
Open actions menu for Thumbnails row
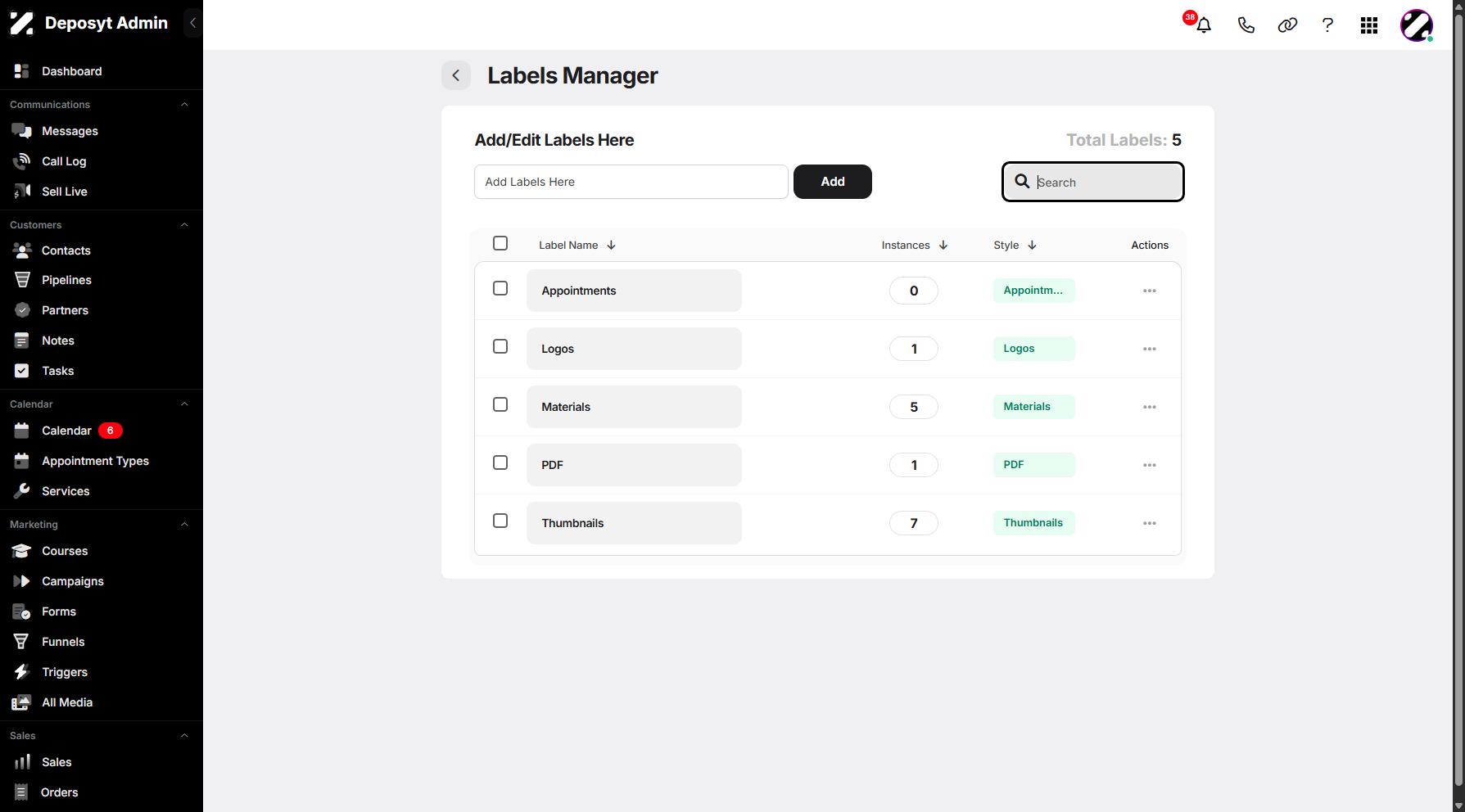coord(1150,523)
